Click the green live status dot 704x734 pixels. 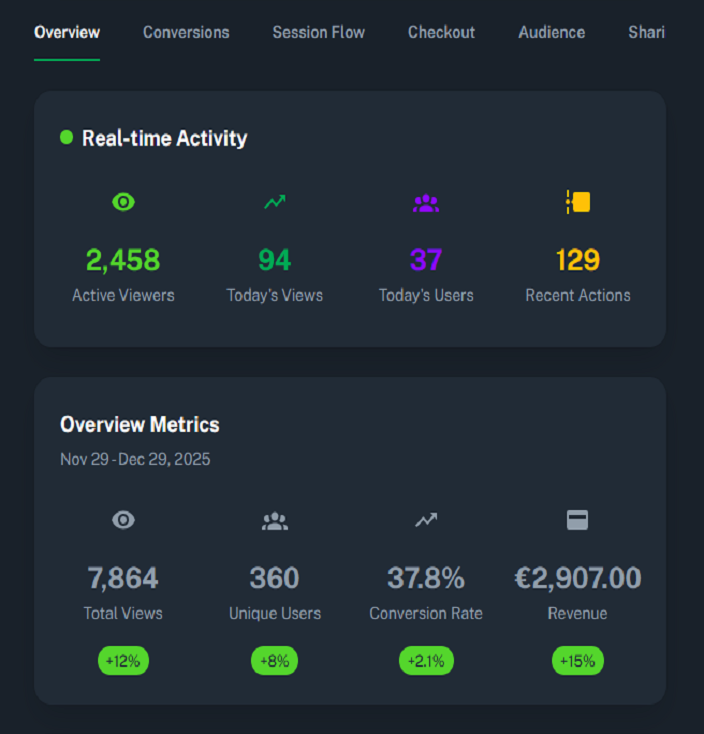click(67, 138)
